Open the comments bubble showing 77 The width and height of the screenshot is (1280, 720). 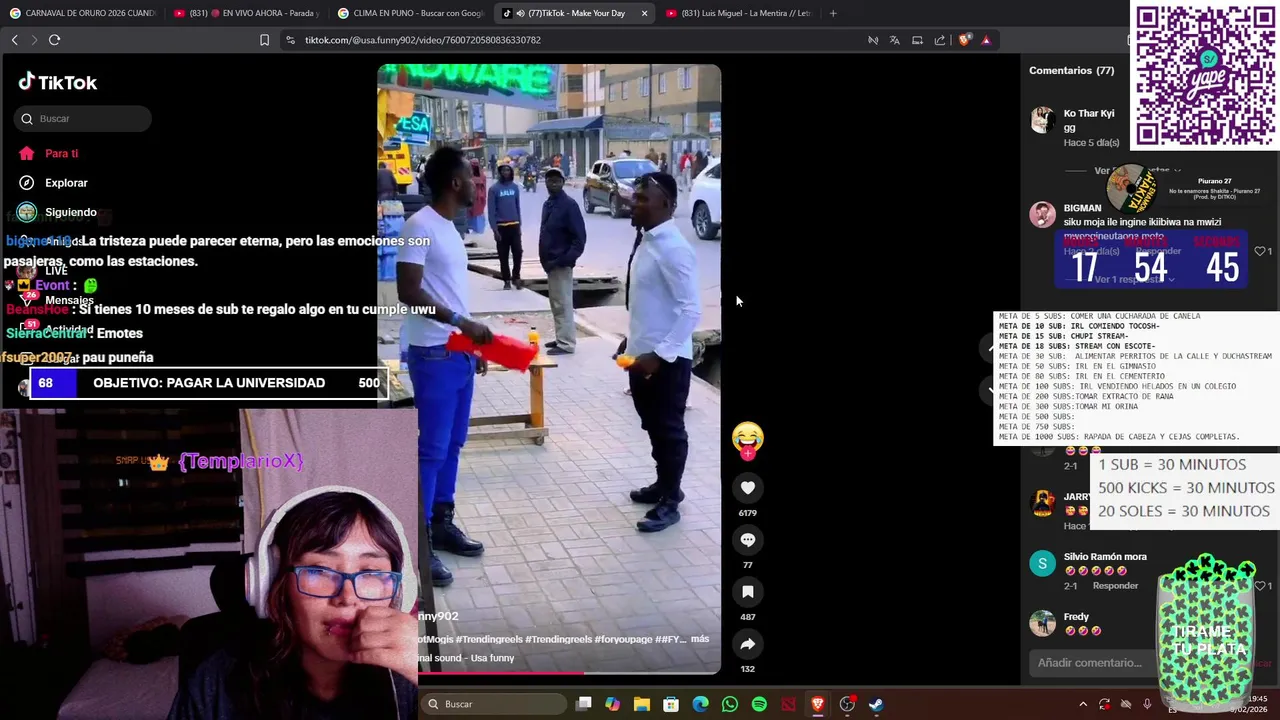point(747,540)
